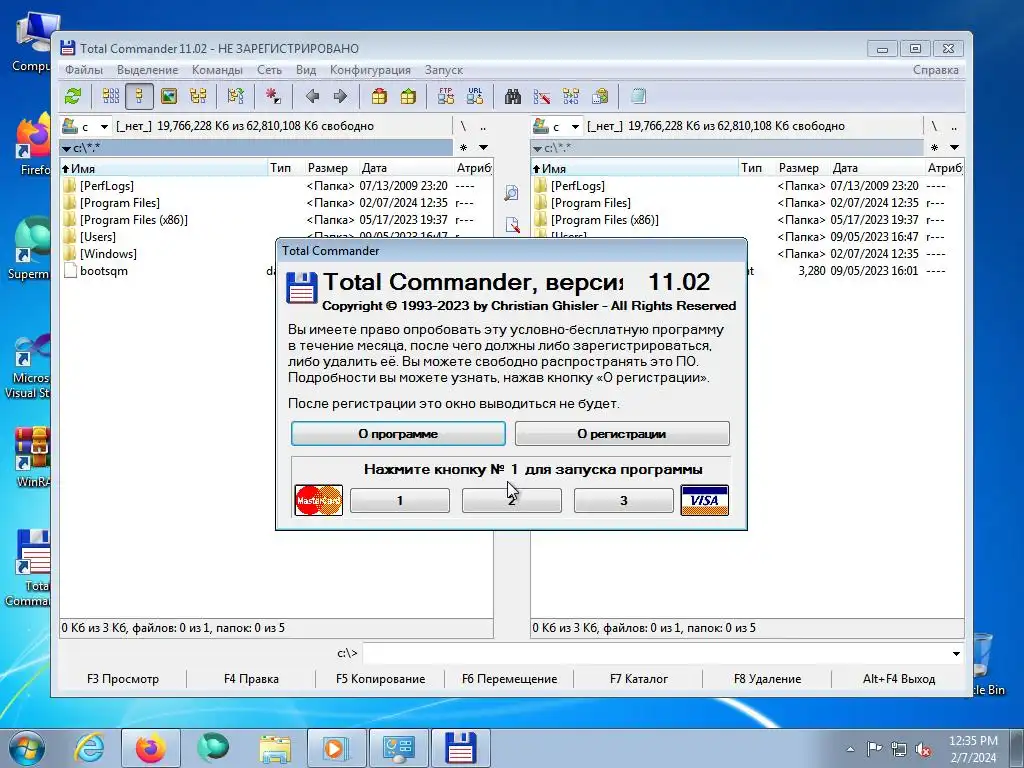Select [PerfLogs] folder in left panel

pos(106,186)
